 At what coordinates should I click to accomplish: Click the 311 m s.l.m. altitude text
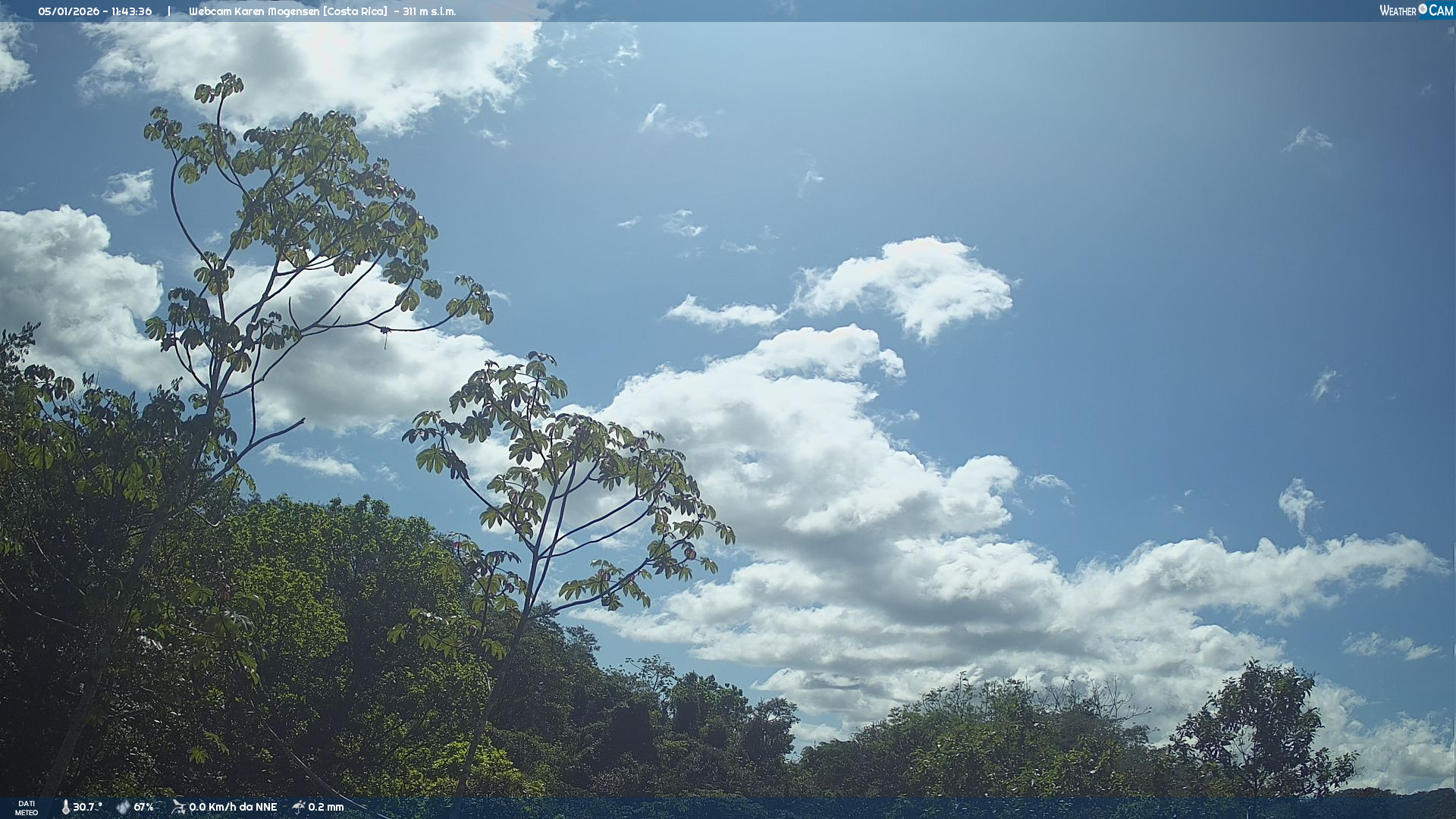pos(429,11)
